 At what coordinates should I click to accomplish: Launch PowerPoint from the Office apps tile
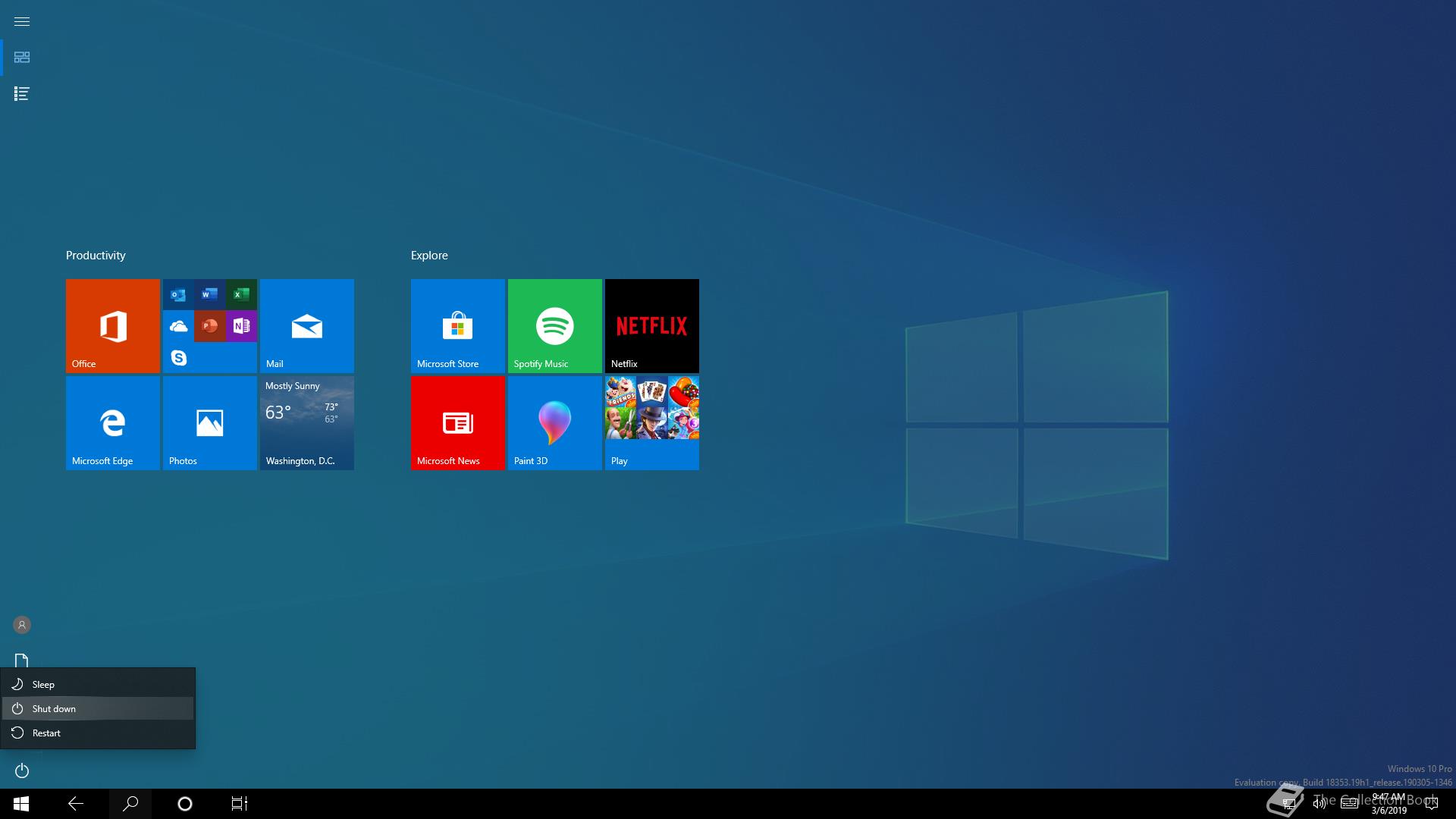[x=210, y=326]
